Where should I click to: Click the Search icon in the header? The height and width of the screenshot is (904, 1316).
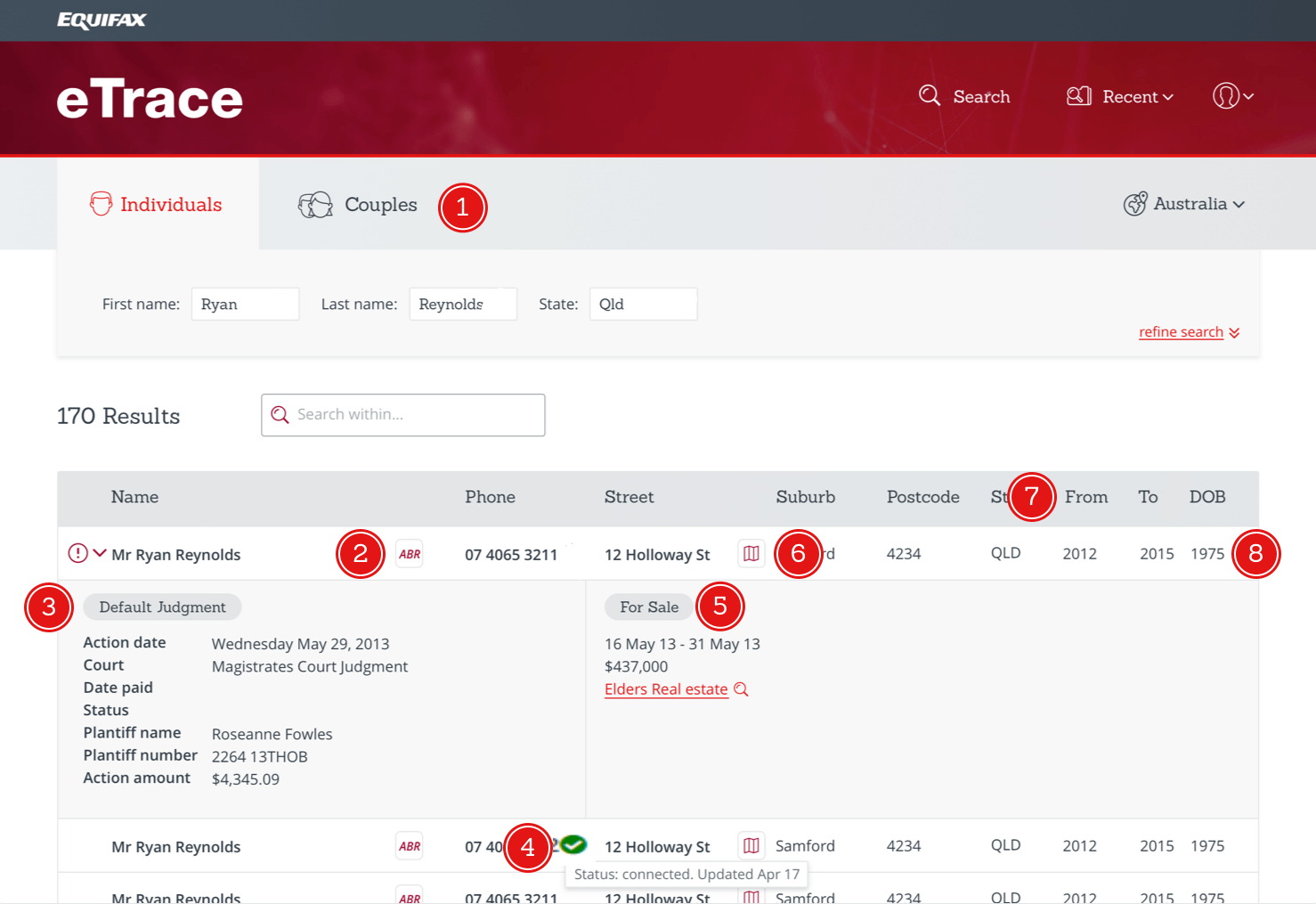pyautogui.click(x=929, y=95)
